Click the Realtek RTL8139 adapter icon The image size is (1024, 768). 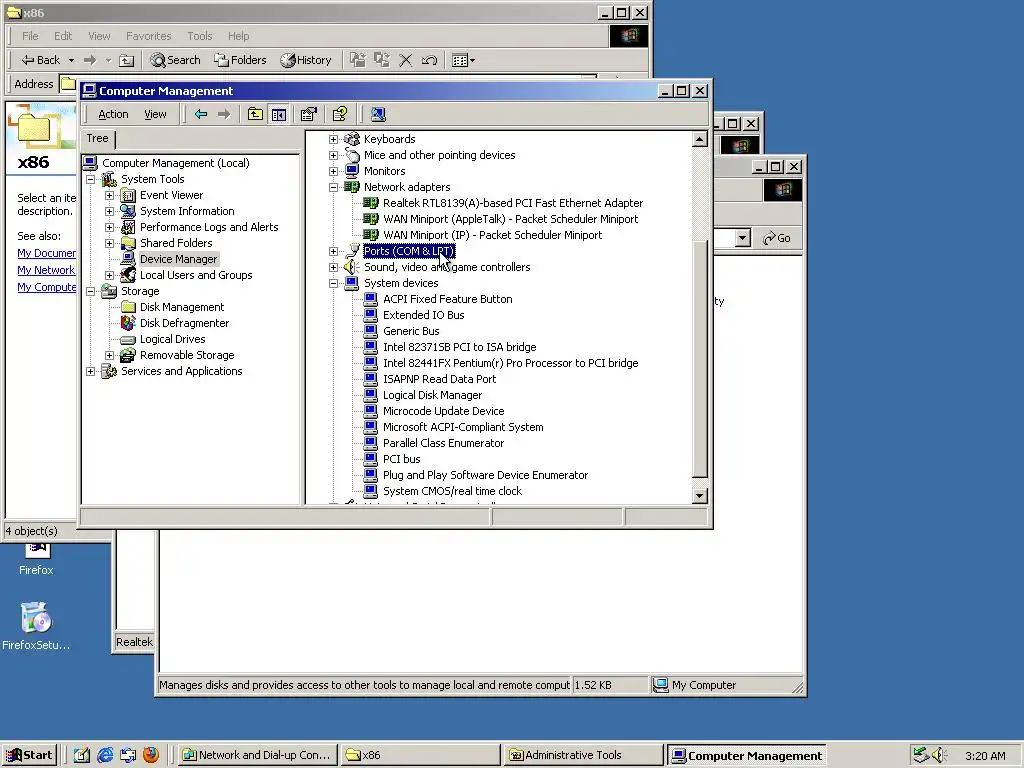[x=371, y=203]
